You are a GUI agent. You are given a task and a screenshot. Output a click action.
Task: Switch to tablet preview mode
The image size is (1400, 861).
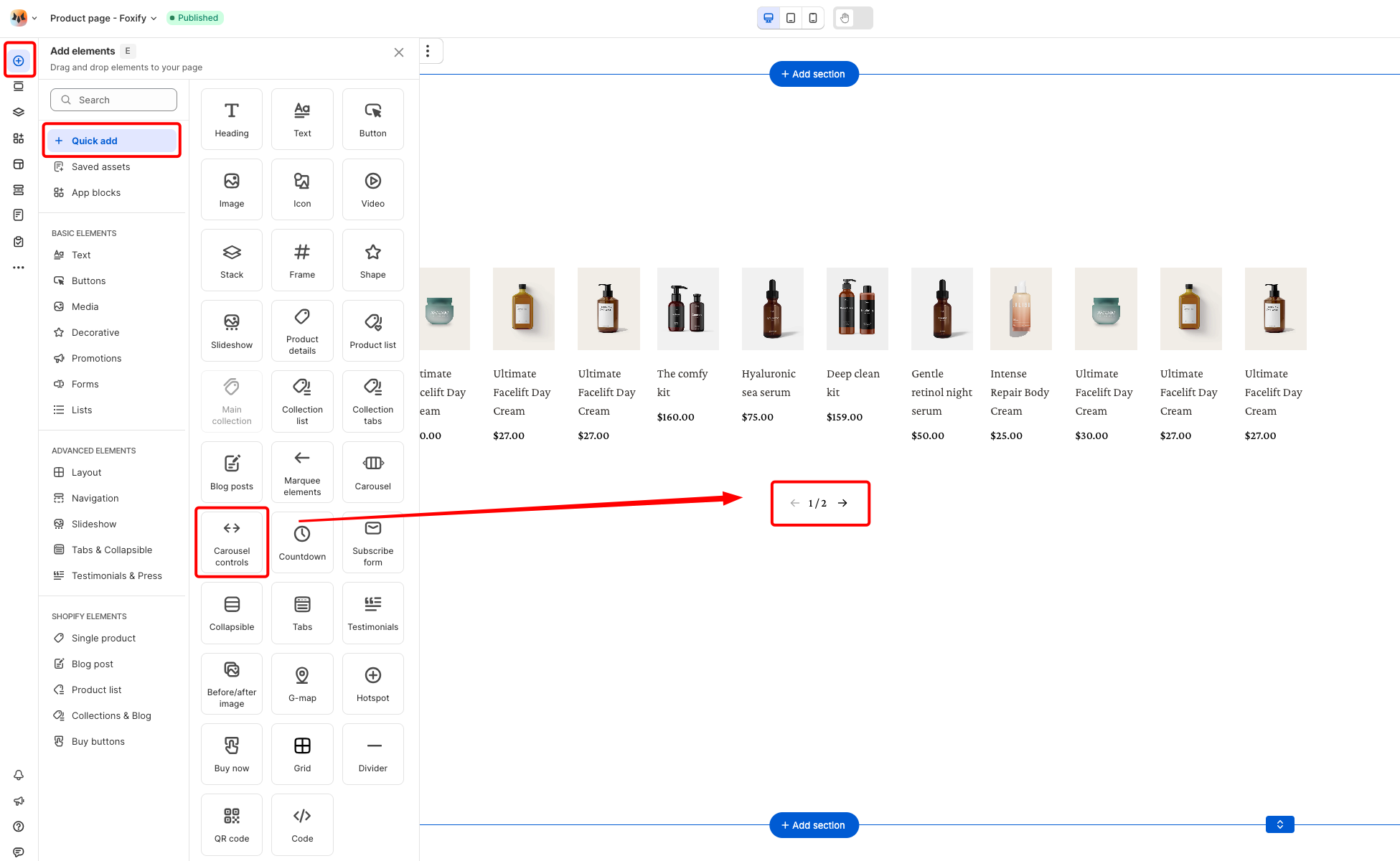[791, 18]
